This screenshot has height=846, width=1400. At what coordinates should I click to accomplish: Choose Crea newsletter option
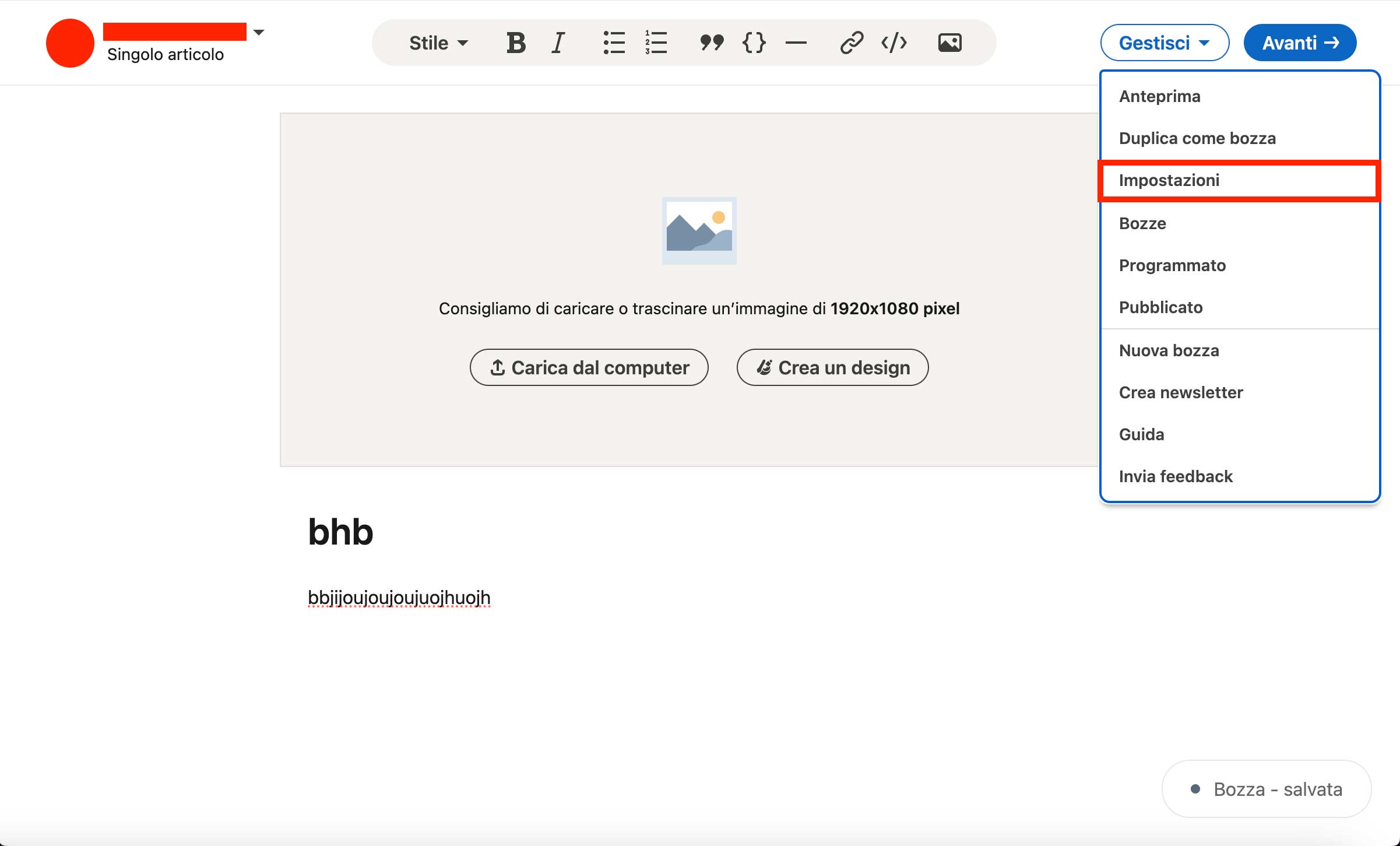[1240, 392]
